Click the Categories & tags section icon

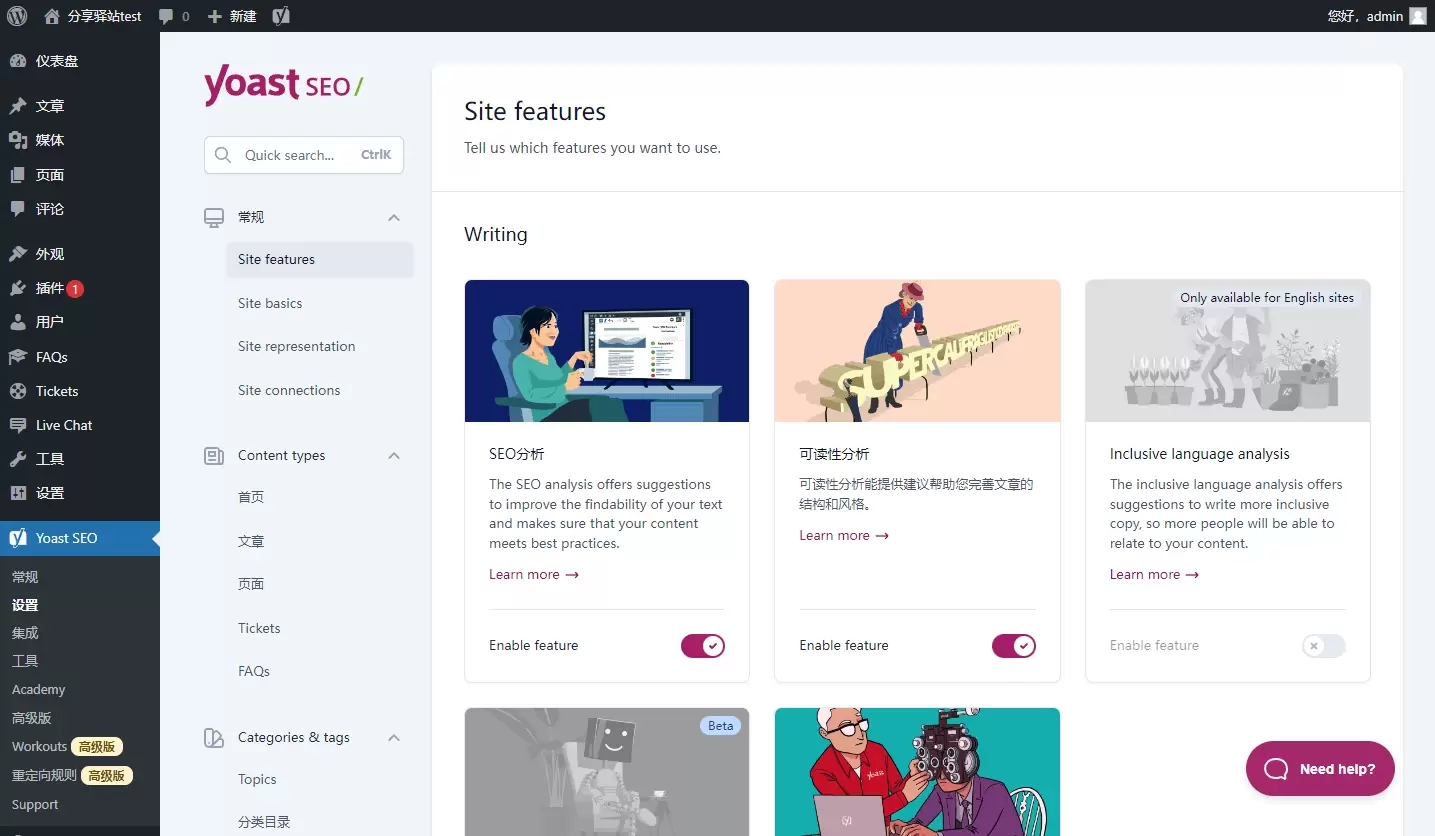click(214, 738)
